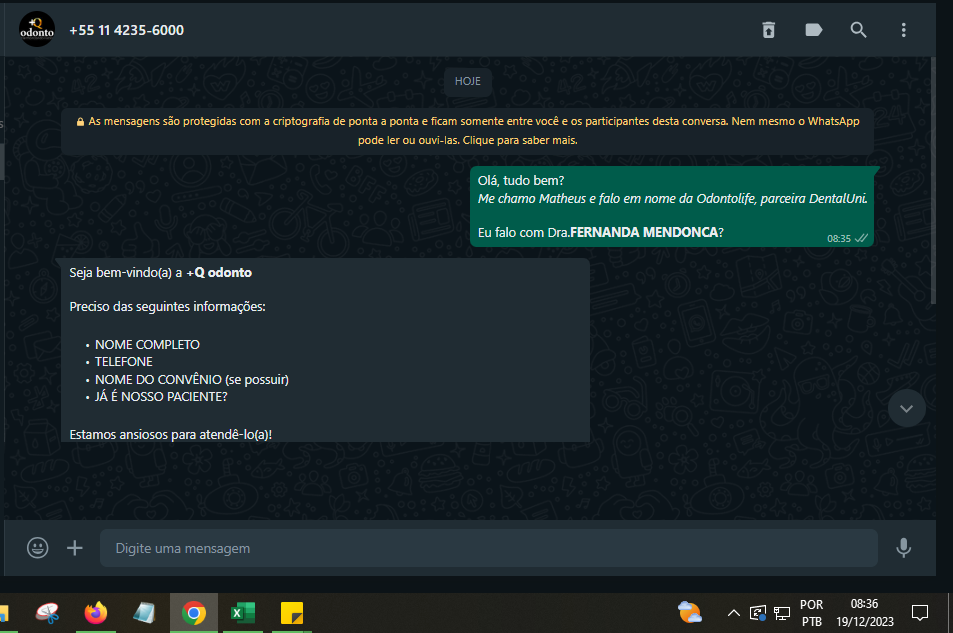Start voice recording with microphone icon
The height and width of the screenshot is (633, 953).
click(904, 548)
